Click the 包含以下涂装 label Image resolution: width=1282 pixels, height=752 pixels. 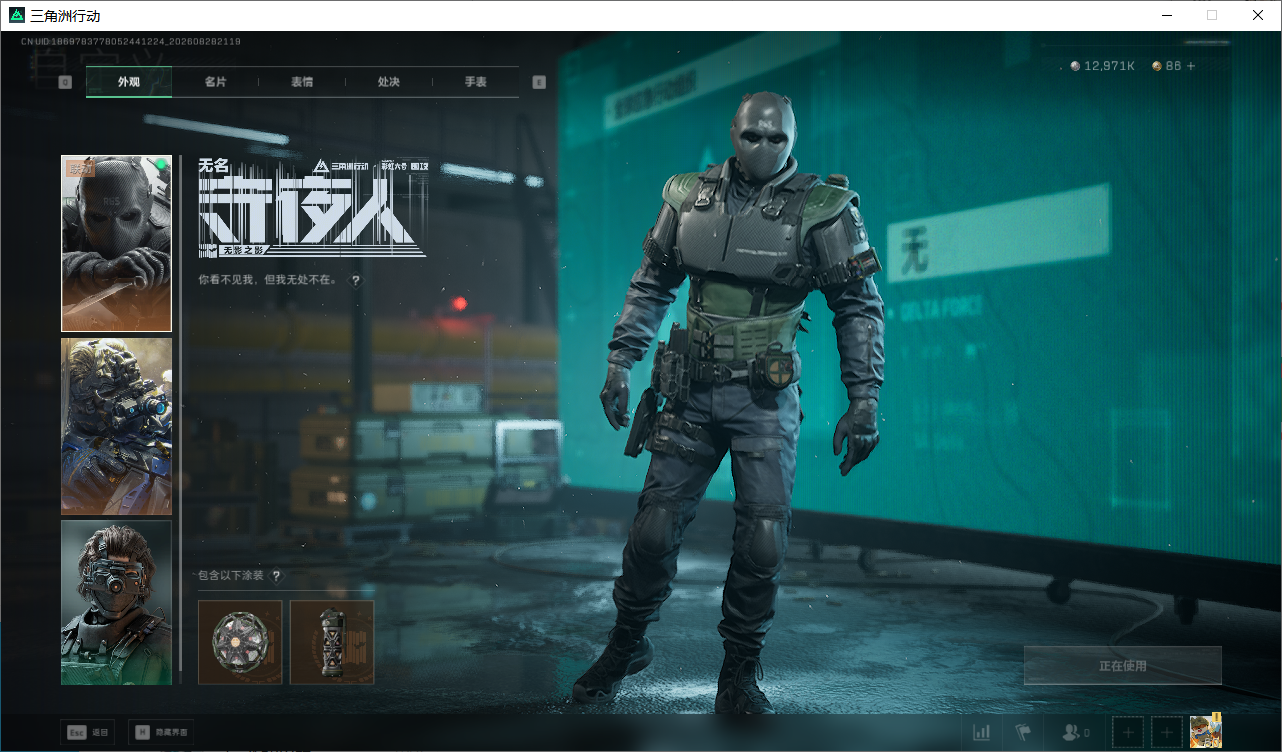coord(231,576)
